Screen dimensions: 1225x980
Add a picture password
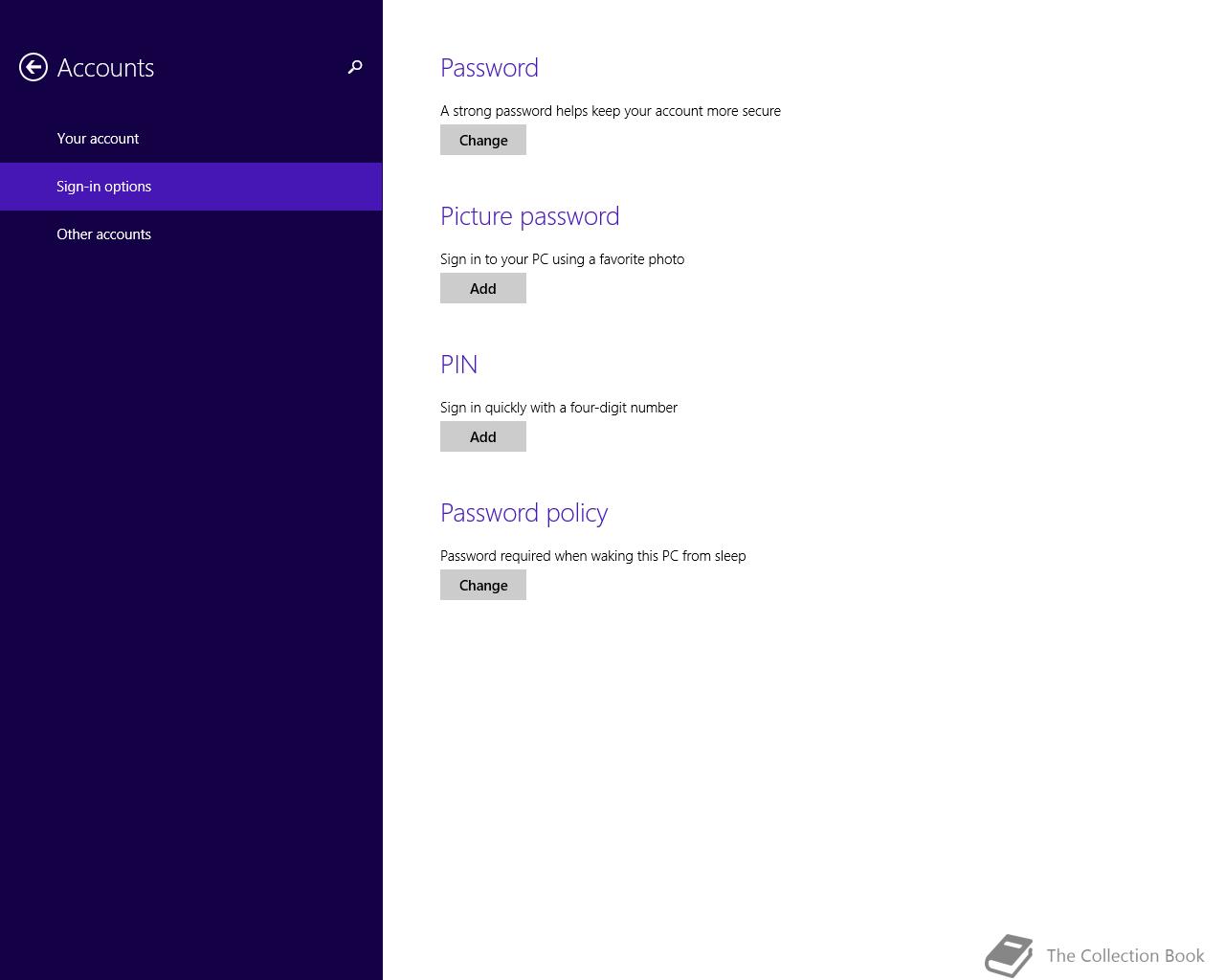click(x=482, y=288)
